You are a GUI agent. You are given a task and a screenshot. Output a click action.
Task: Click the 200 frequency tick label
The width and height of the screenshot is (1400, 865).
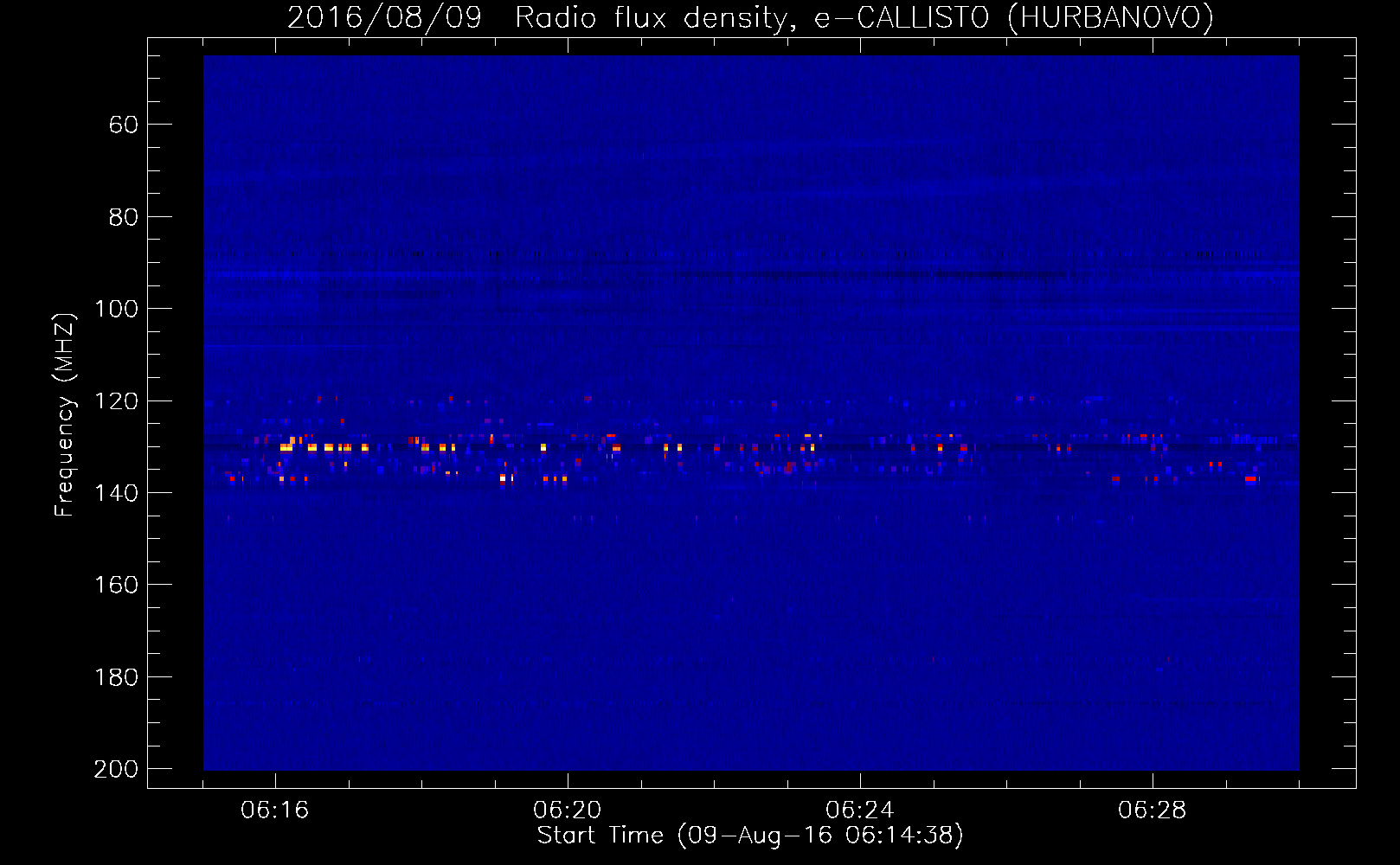[x=117, y=769]
